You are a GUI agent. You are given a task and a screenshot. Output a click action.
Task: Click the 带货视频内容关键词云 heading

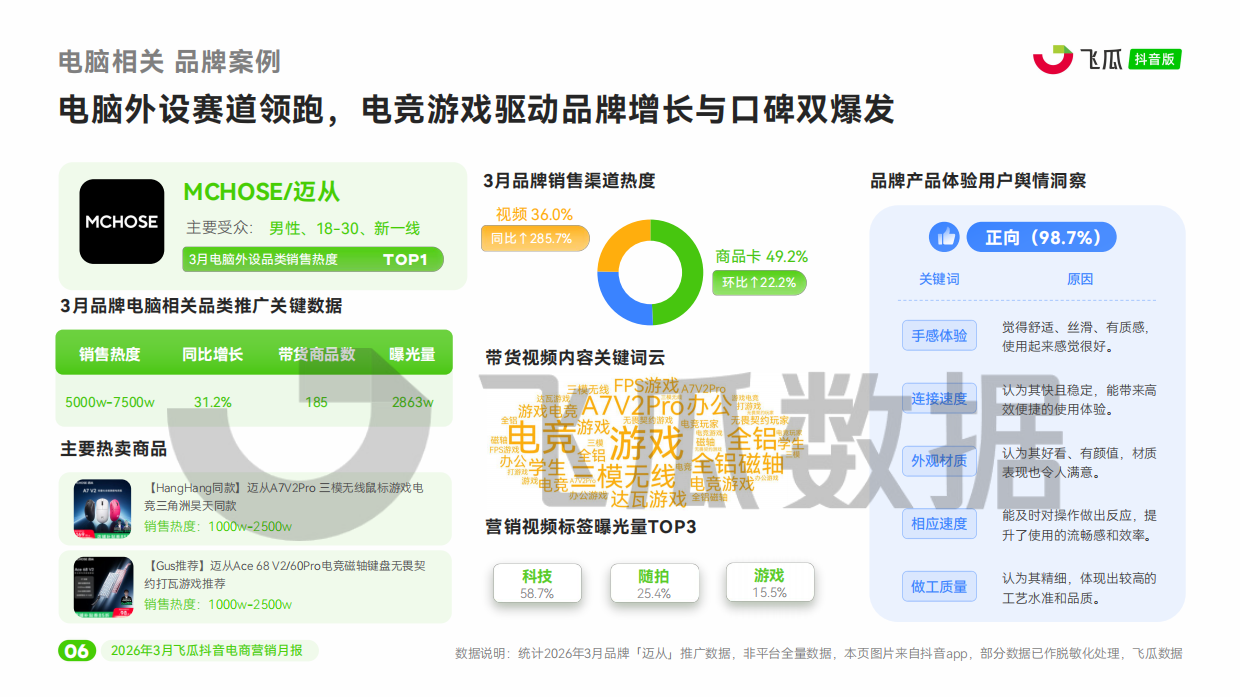point(575,357)
